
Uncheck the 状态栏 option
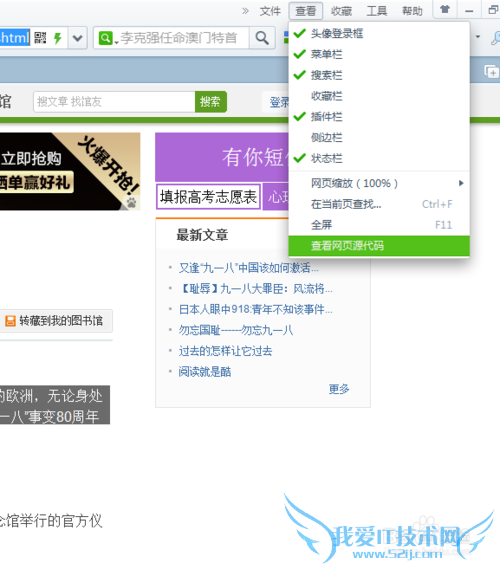pyautogui.click(x=379, y=158)
